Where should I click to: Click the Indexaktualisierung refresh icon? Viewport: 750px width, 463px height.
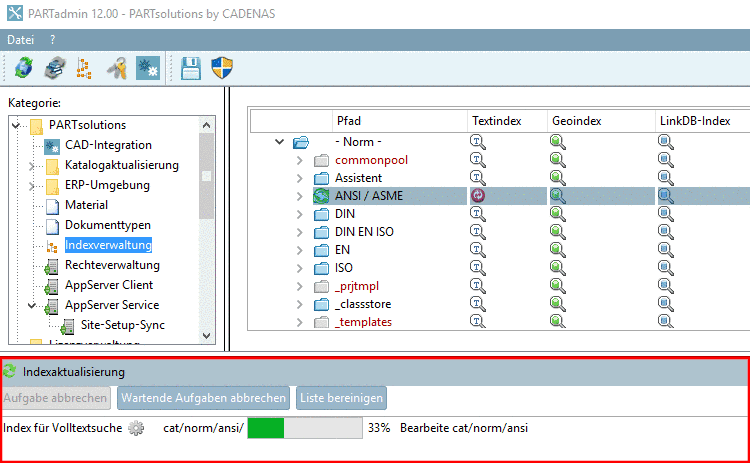click(x=9, y=372)
